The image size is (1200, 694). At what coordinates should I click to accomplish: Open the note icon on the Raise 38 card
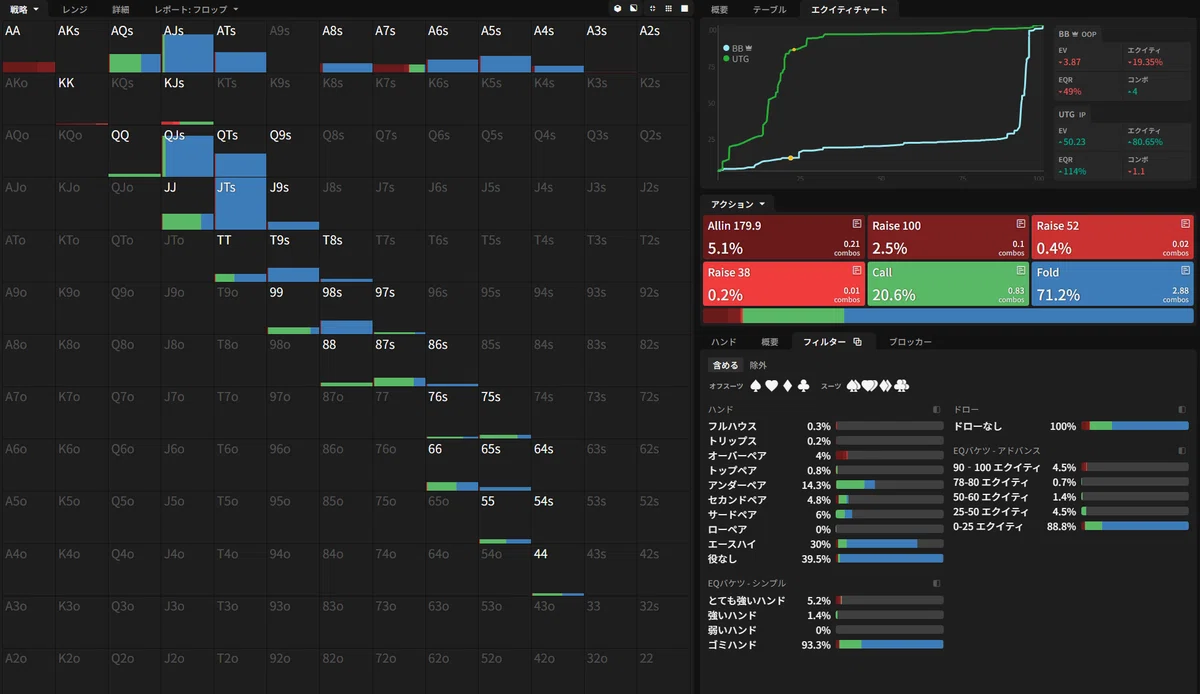point(857,270)
